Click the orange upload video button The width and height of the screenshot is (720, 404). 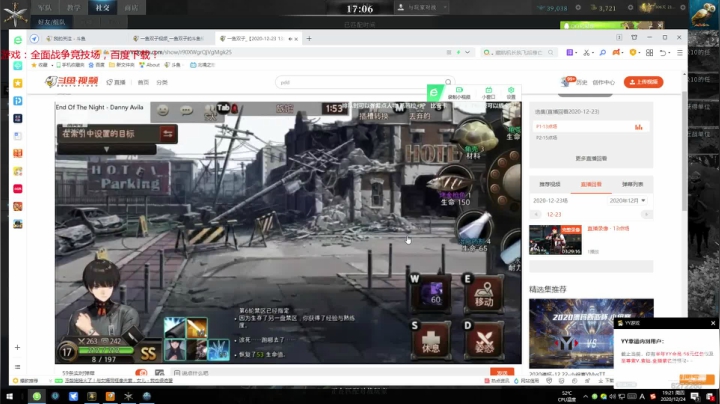[643, 82]
